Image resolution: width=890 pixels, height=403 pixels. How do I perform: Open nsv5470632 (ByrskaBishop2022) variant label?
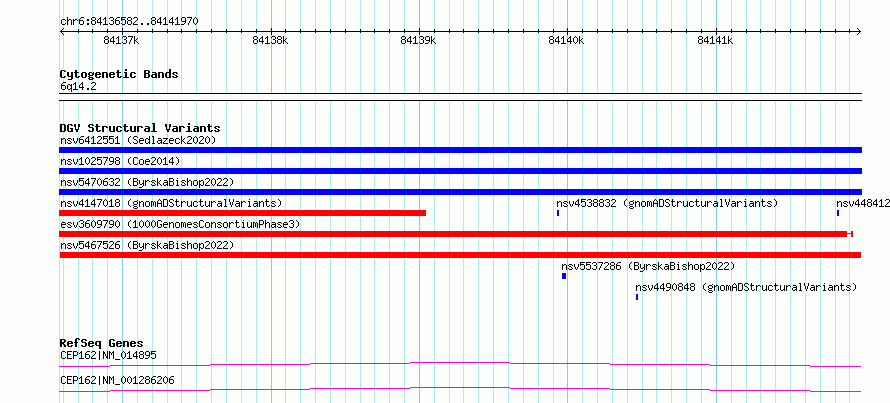[x=147, y=182]
